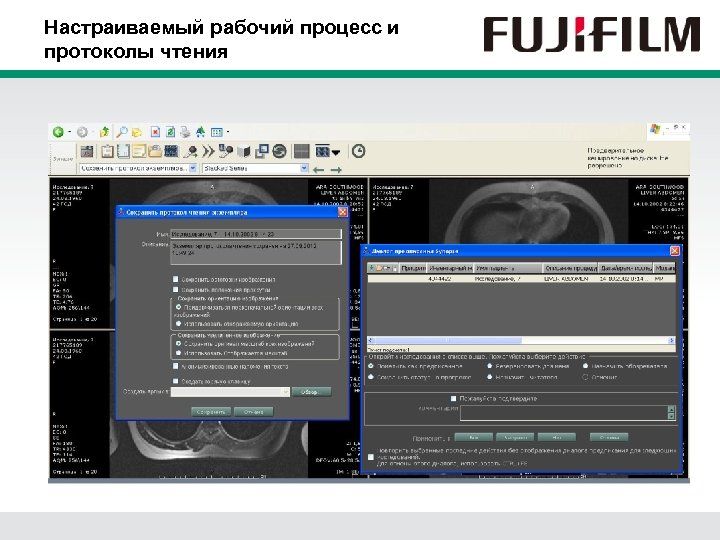Click the grey four-pane layout icon
720x540 pixels.
301,151
